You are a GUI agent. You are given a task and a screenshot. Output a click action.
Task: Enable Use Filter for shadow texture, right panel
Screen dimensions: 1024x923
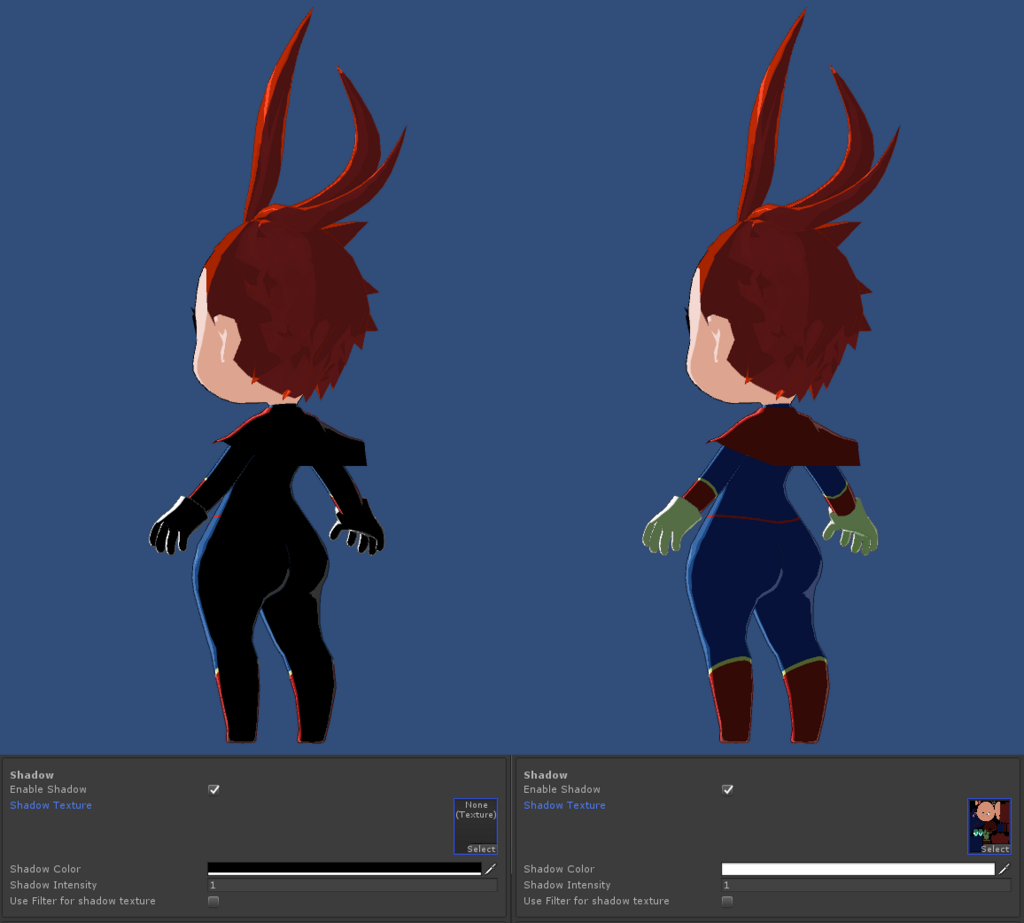(x=728, y=901)
